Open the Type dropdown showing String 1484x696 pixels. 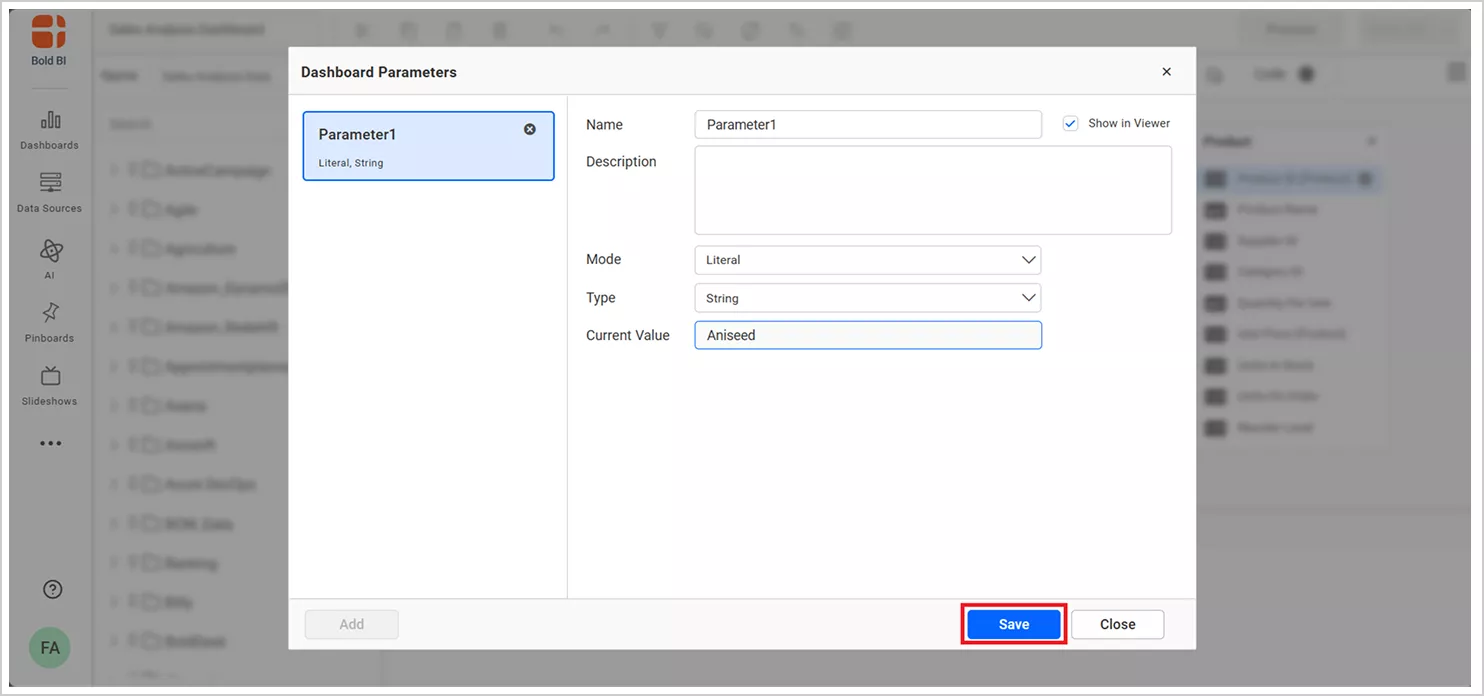(867, 298)
